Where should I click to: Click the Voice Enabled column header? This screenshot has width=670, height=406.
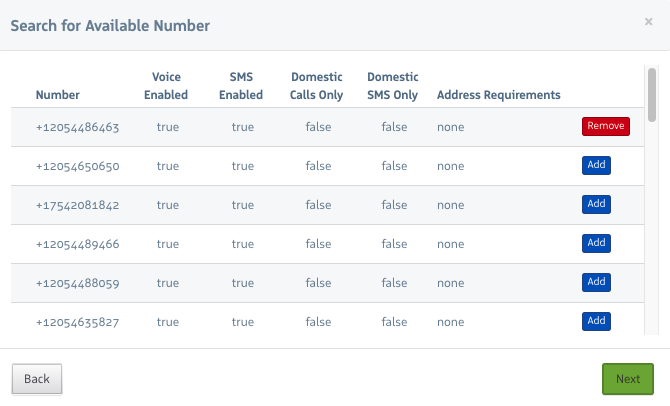(x=166, y=86)
